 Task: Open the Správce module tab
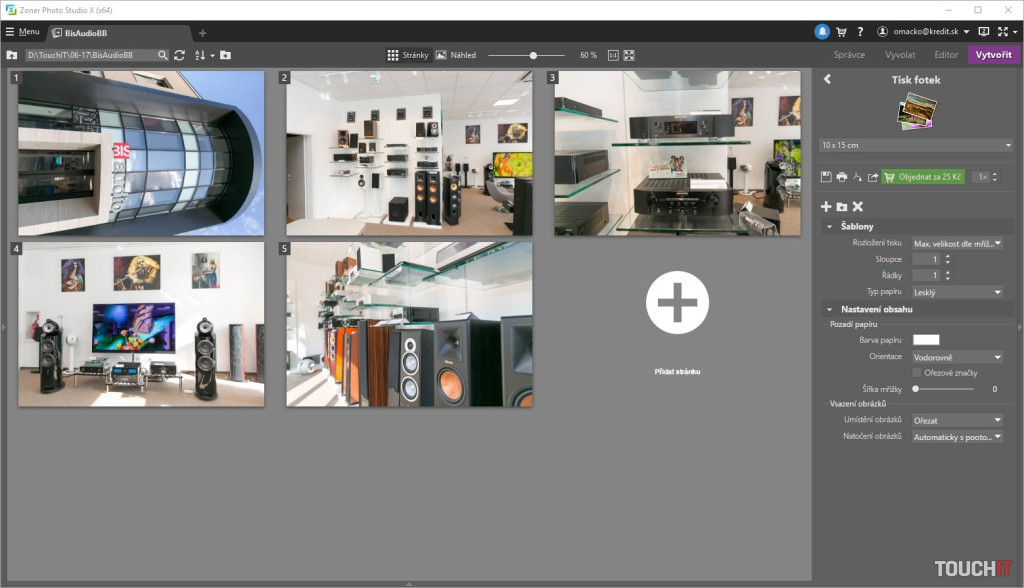pos(849,55)
